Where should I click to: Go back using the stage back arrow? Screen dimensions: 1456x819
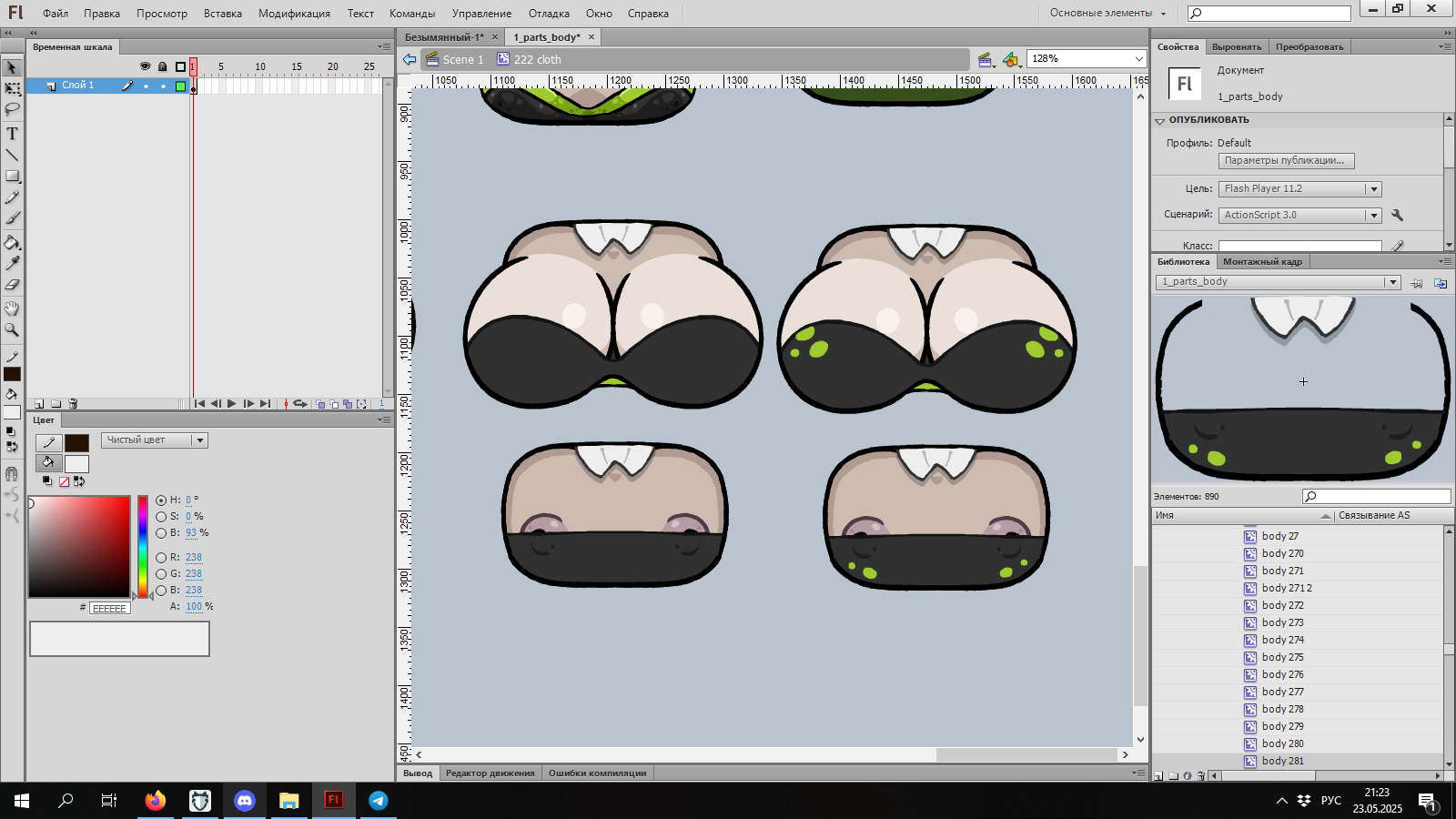coord(409,59)
